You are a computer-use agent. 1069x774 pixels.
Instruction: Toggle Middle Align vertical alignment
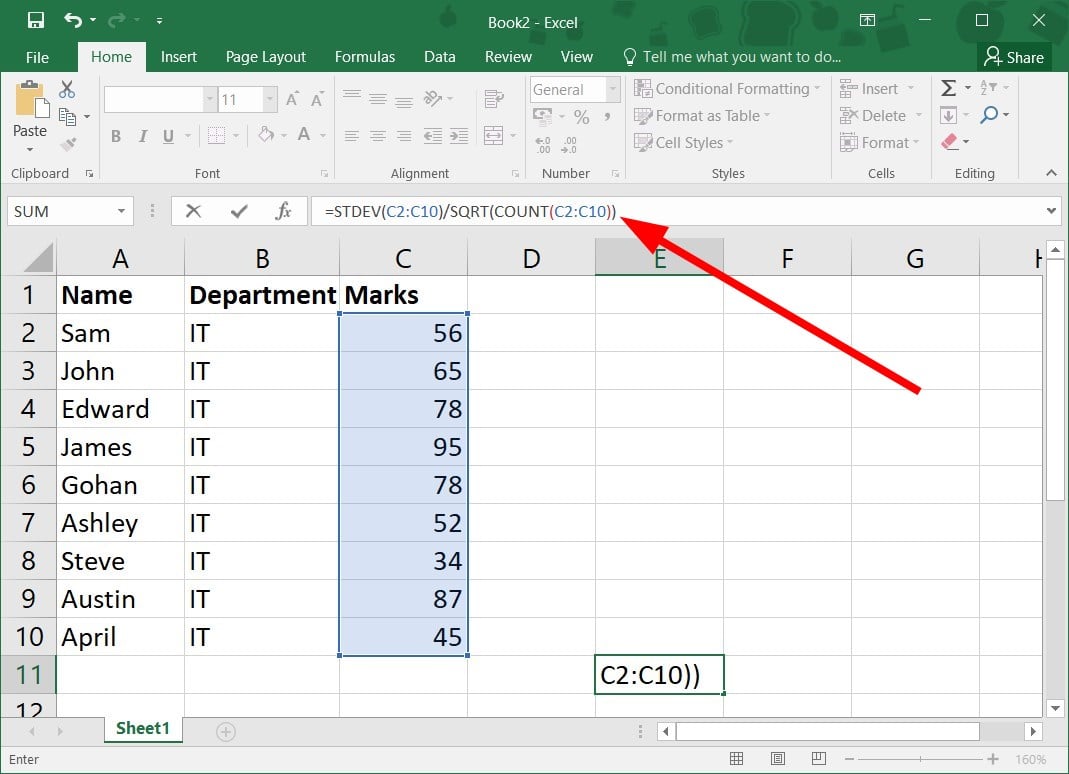(378, 100)
